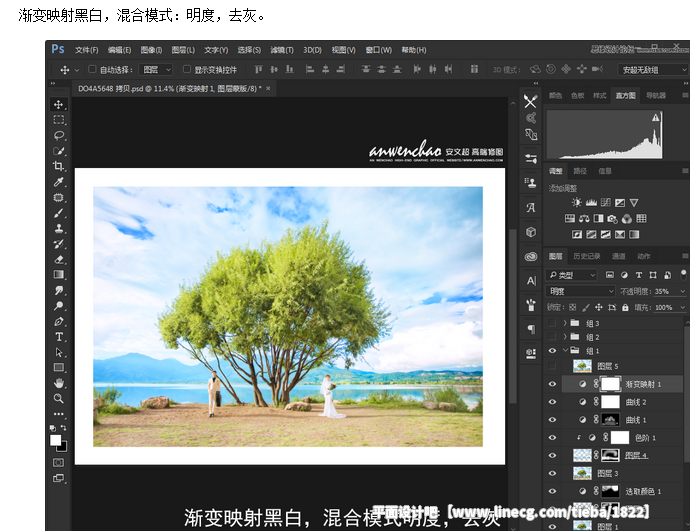Click the lock-all padlock icon in Layers
Image resolution: width=690 pixels, height=531 pixels.
[x=625, y=308]
